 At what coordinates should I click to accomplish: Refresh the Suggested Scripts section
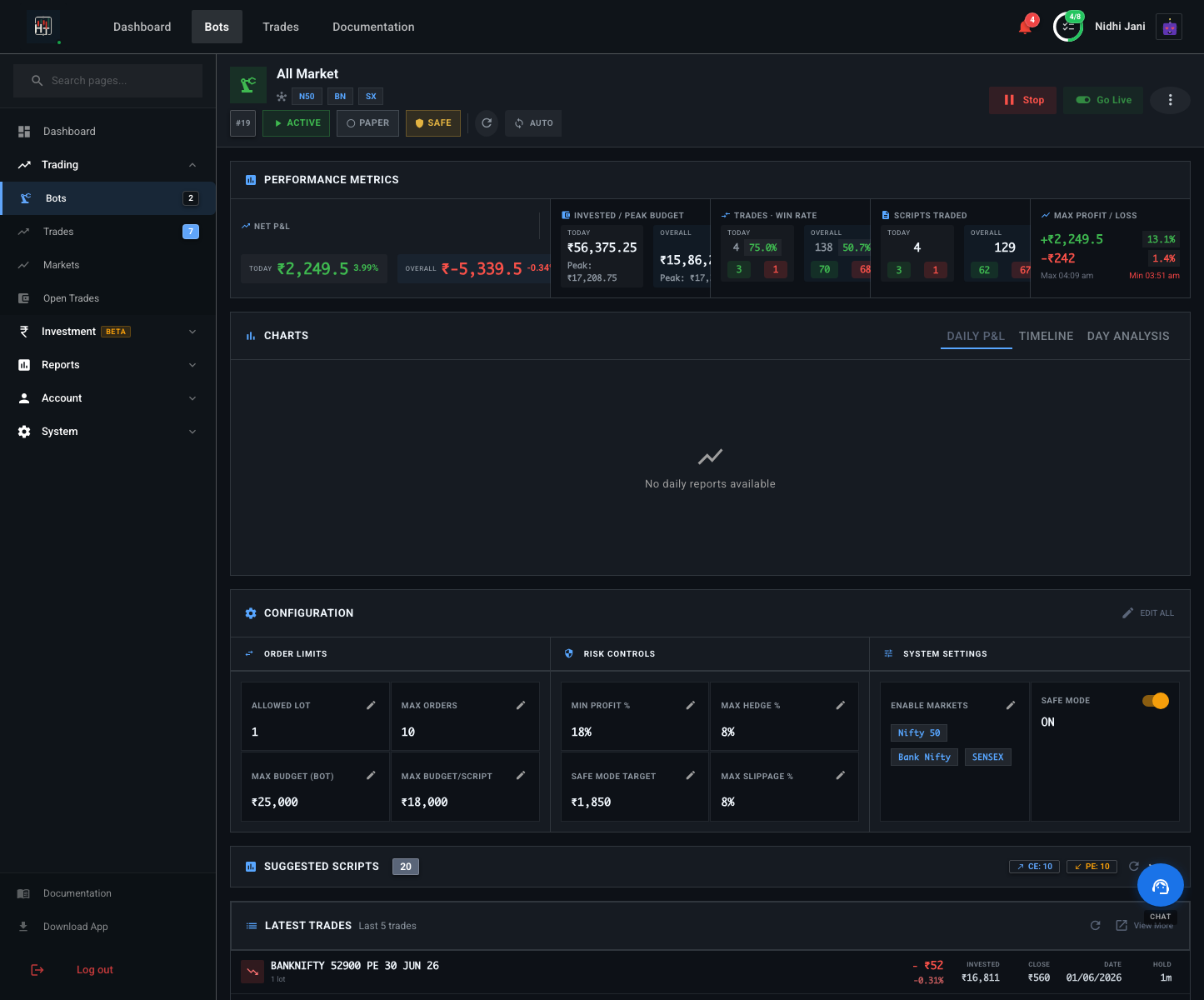(1134, 866)
